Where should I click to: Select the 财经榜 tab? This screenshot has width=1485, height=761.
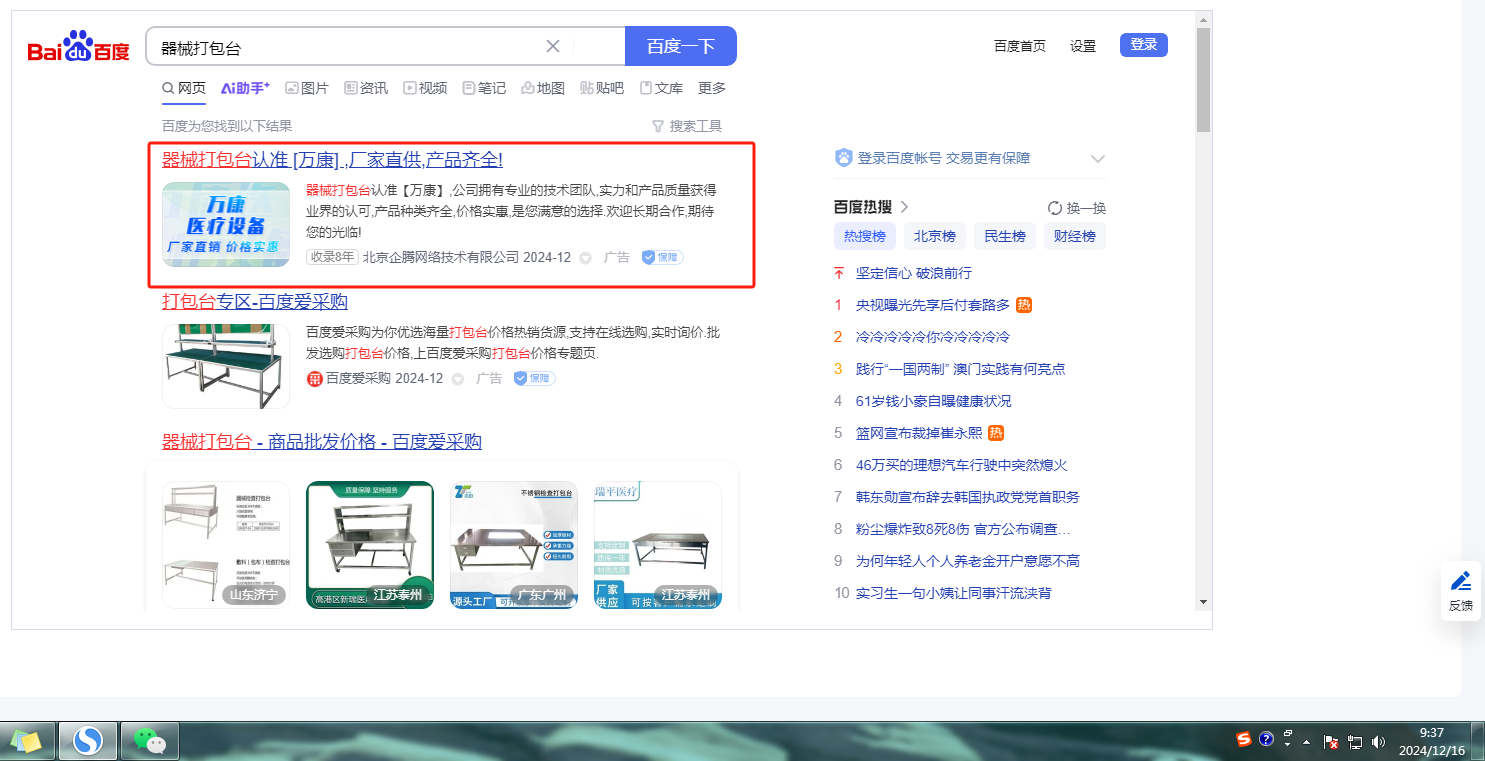pos(1075,236)
